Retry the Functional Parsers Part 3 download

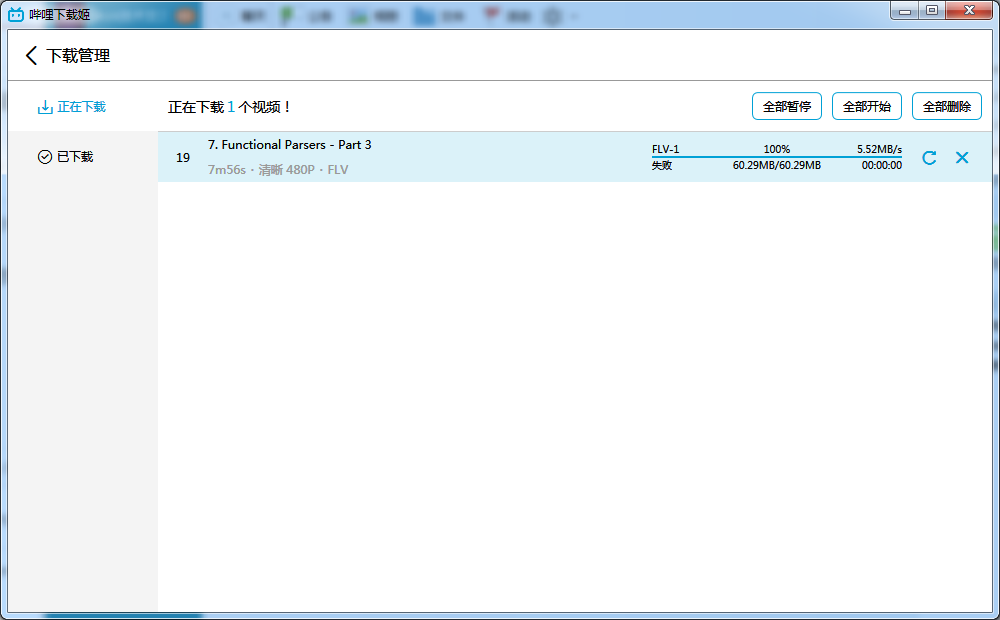[929, 158]
